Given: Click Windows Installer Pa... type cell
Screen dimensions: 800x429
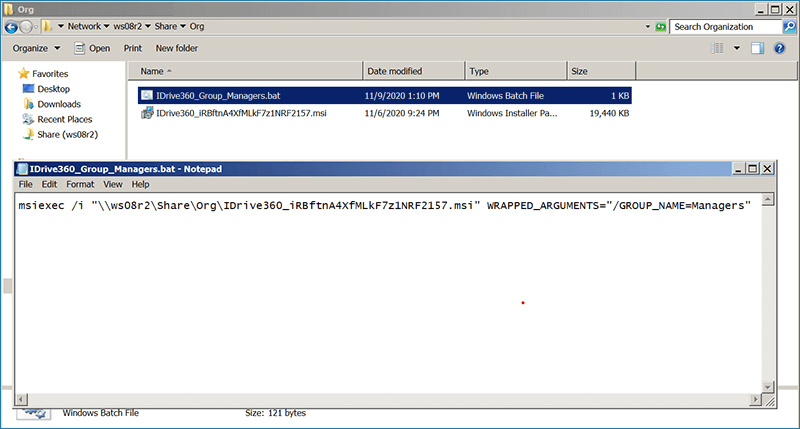Looking at the screenshot, I should (512, 113).
